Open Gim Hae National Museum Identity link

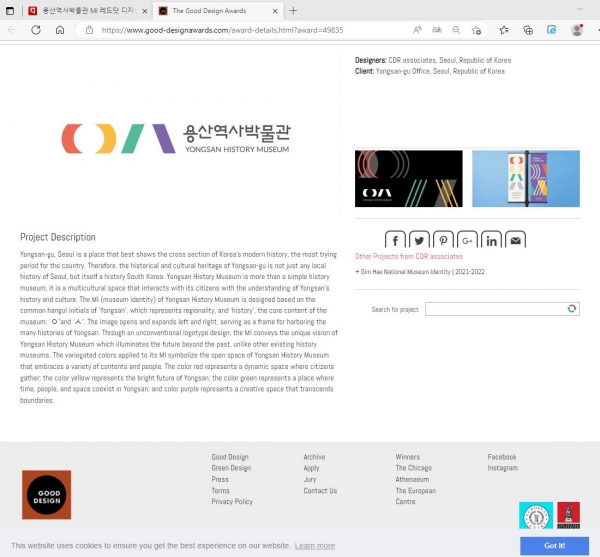pyautogui.click(x=420, y=272)
